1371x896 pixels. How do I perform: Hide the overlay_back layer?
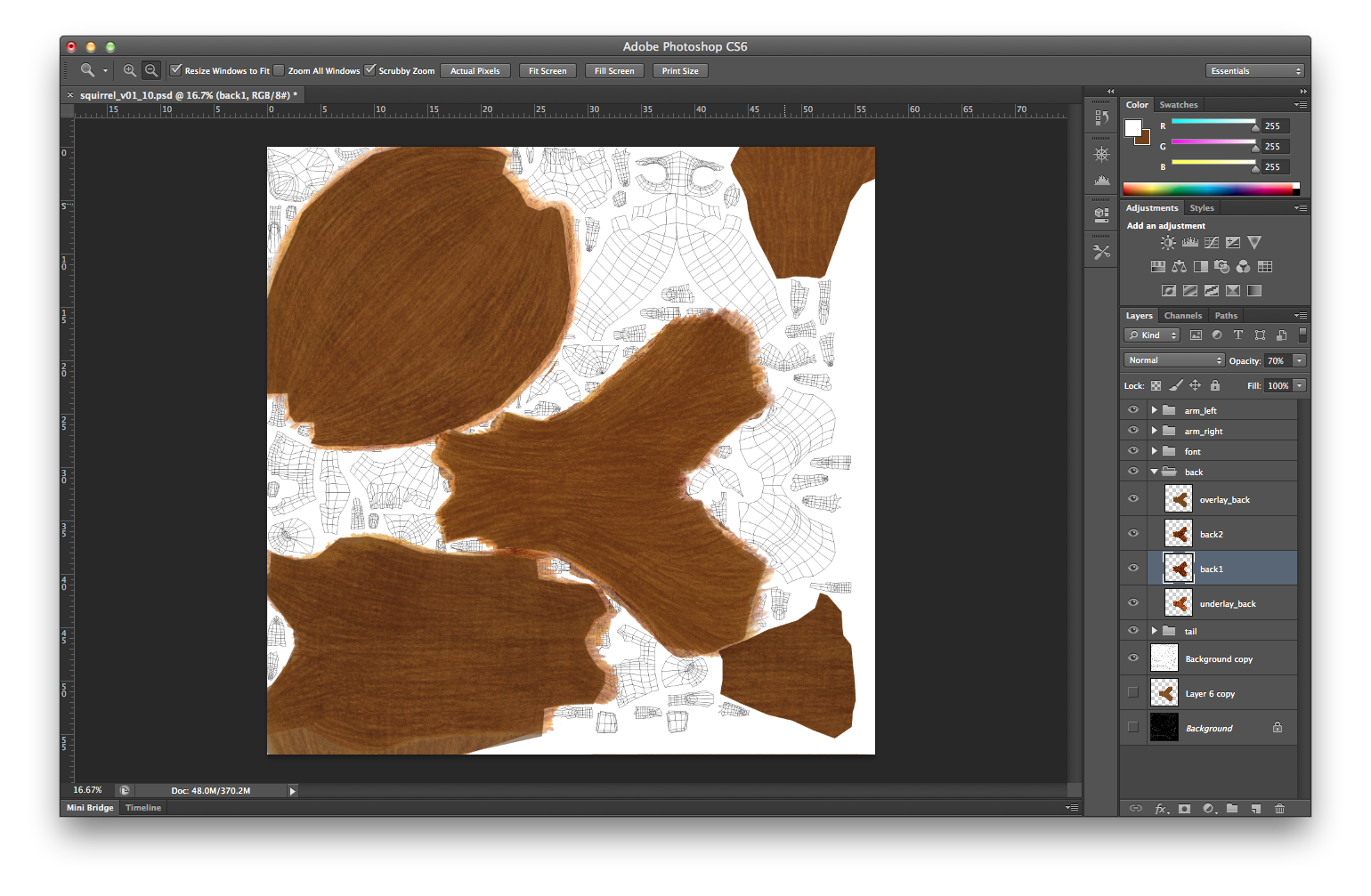pyautogui.click(x=1133, y=499)
